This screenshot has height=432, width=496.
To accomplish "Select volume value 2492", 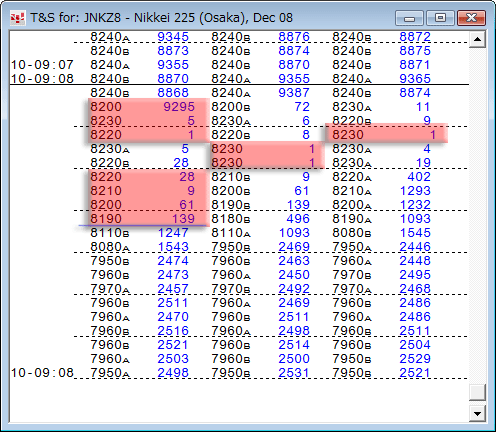I will tap(294, 289).
